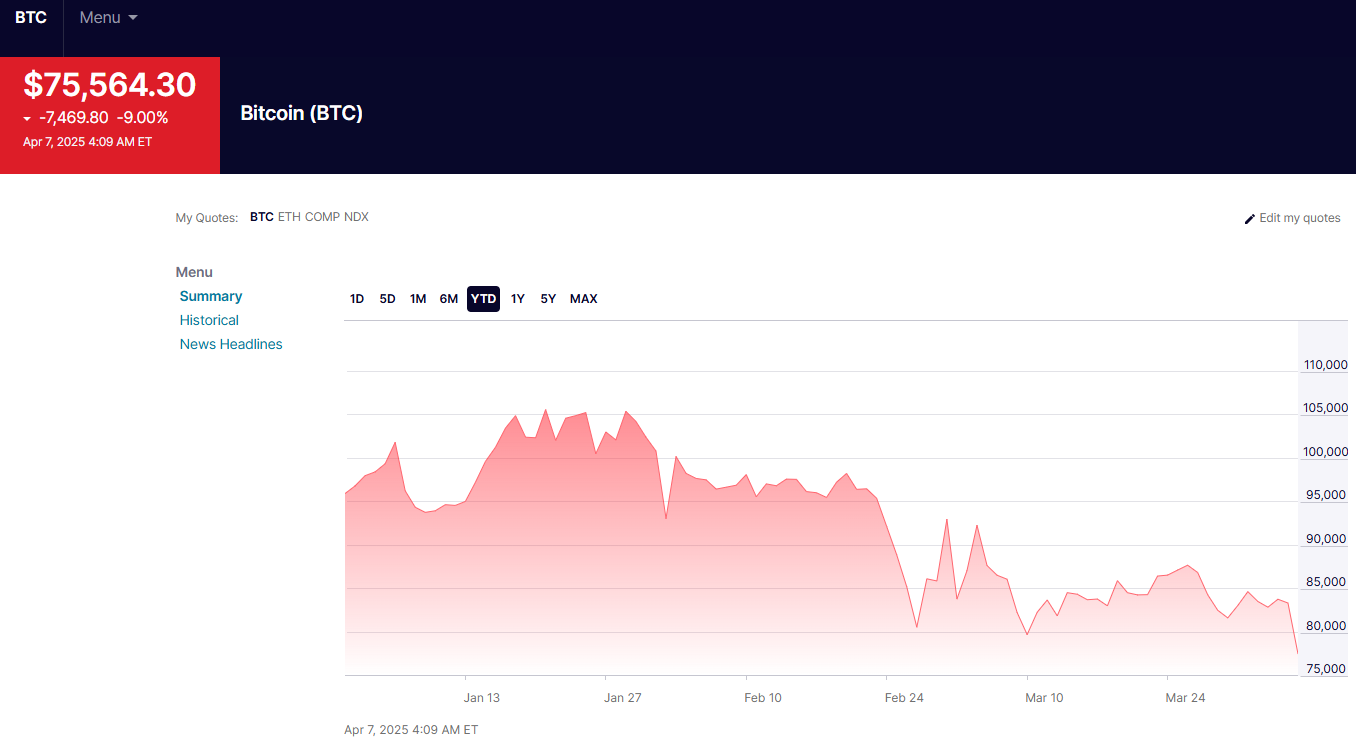The height and width of the screenshot is (754, 1356).
Task: Click the pencil icon beside Edit my quotes
Action: click(1249, 219)
